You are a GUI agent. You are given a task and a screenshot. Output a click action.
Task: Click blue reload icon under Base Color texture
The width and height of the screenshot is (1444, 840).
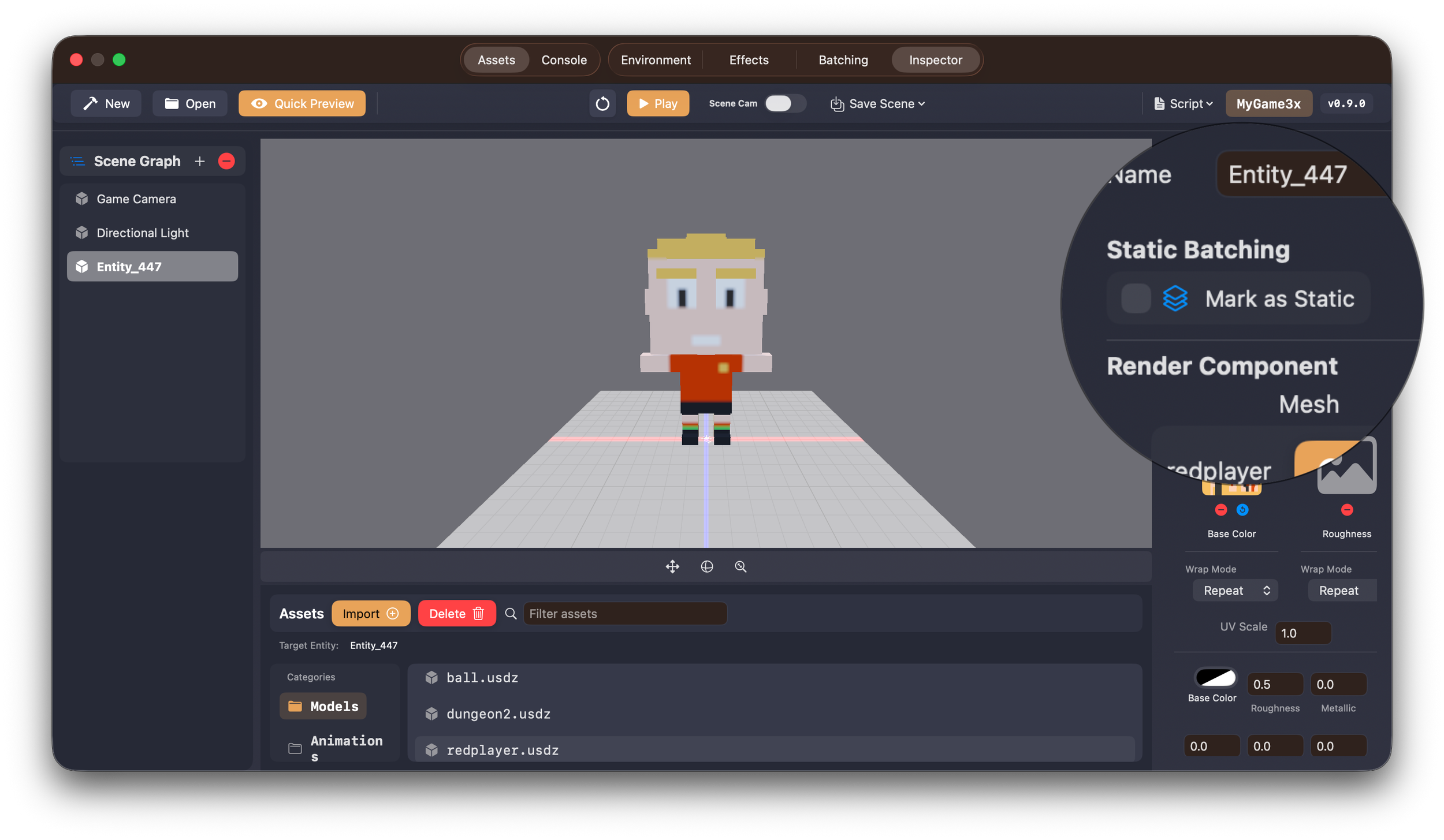(x=1242, y=510)
